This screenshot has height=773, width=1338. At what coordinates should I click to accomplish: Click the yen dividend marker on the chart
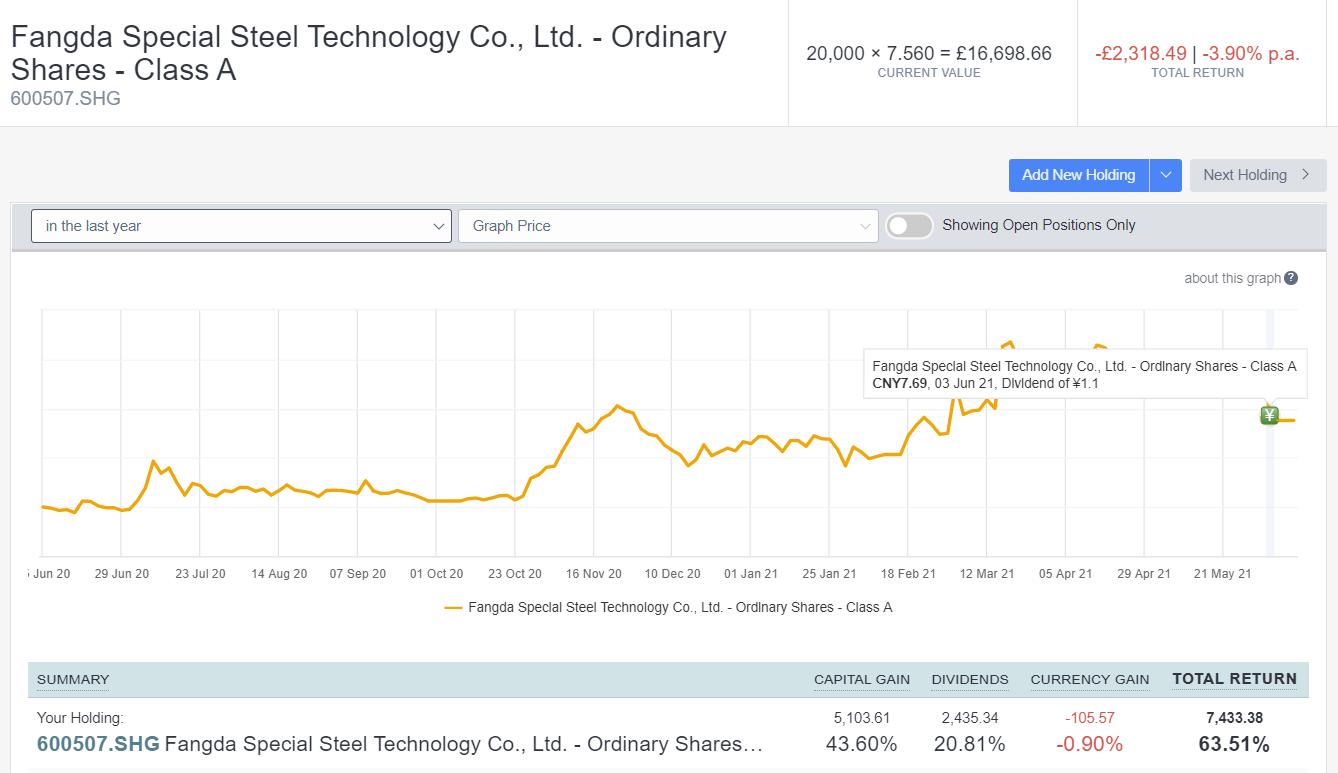tap(1269, 414)
